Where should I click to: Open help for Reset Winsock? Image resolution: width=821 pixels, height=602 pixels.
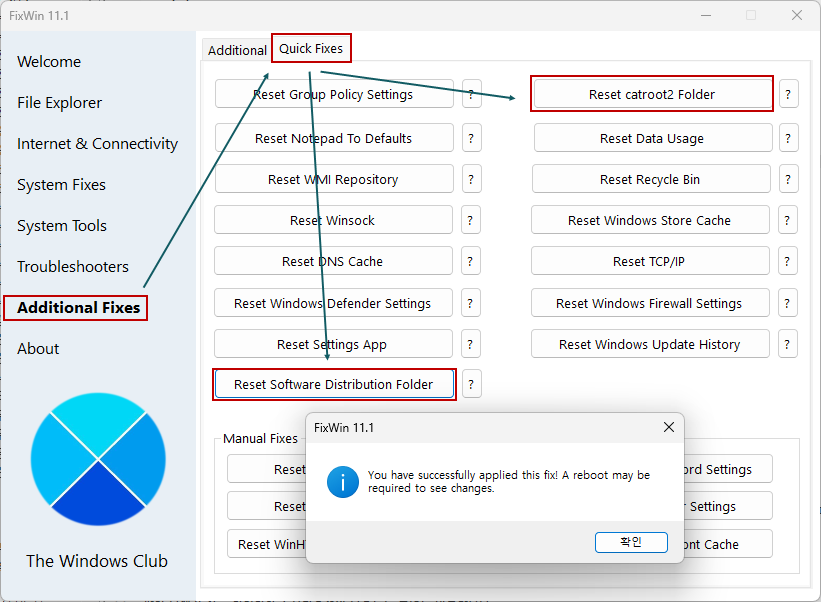(x=470, y=220)
